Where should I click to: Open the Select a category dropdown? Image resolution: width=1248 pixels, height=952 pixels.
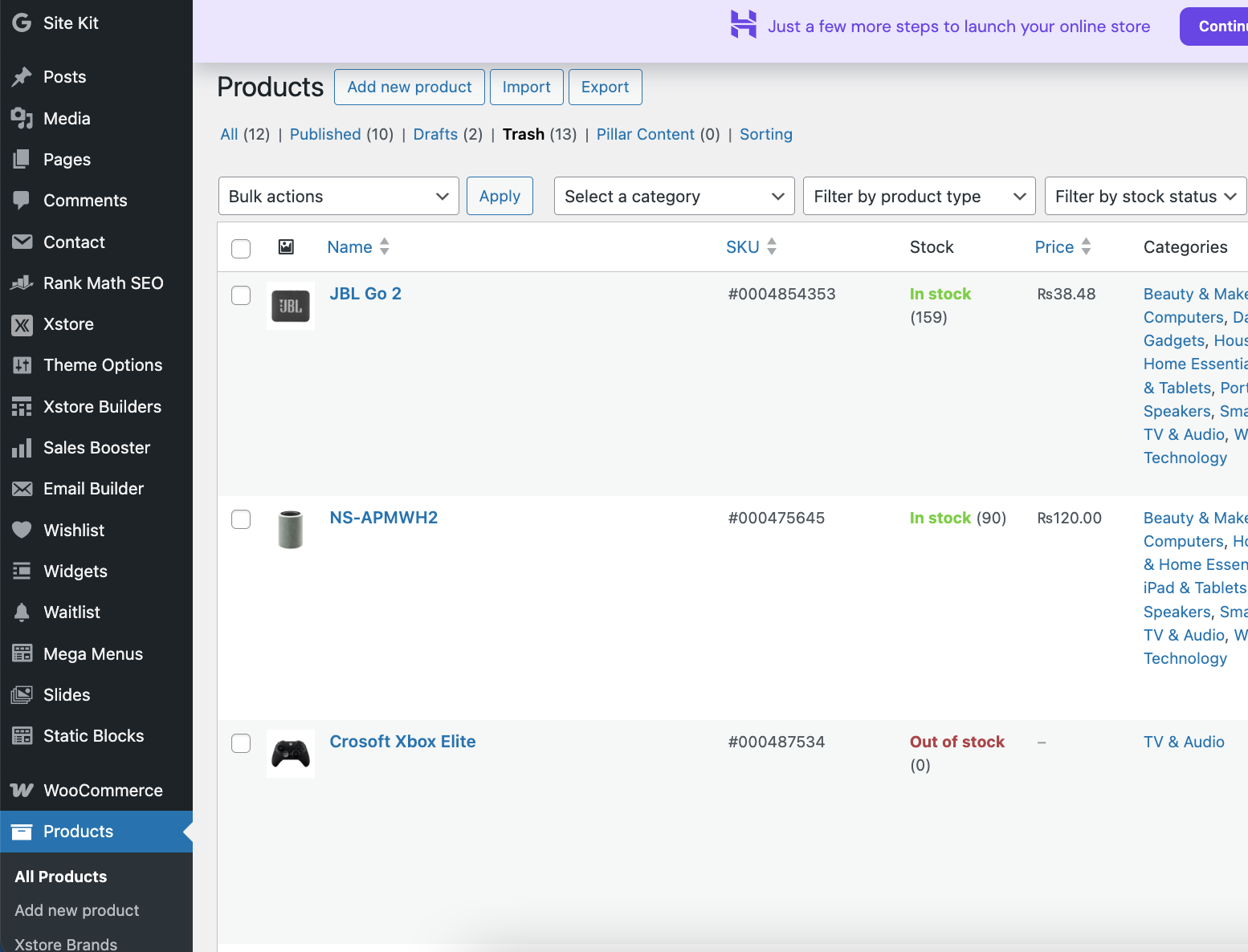pos(674,196)
